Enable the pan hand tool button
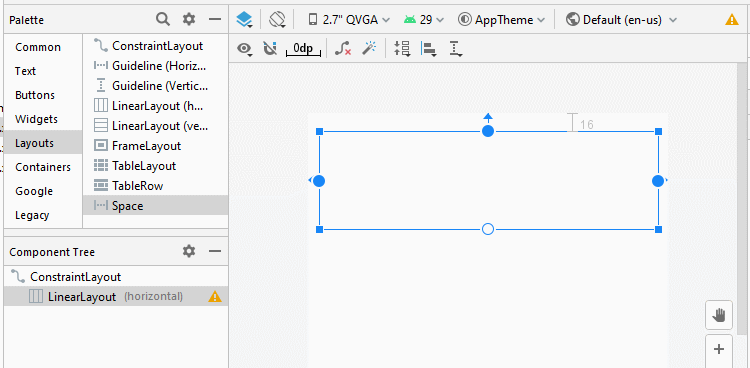Image resolution: width=750 pixels, height=368 pixels. pyautogui.click(x=719, y=315)
